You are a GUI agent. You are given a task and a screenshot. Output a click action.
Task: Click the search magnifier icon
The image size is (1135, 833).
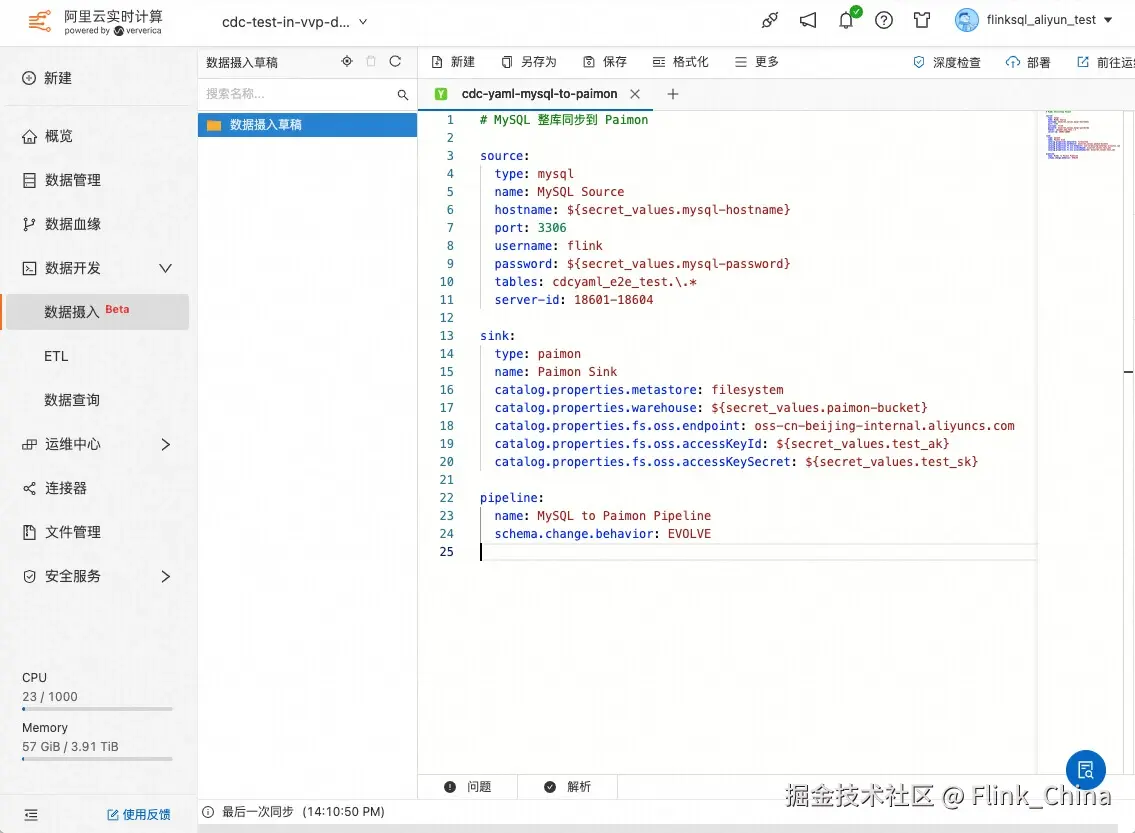point(402,95)
